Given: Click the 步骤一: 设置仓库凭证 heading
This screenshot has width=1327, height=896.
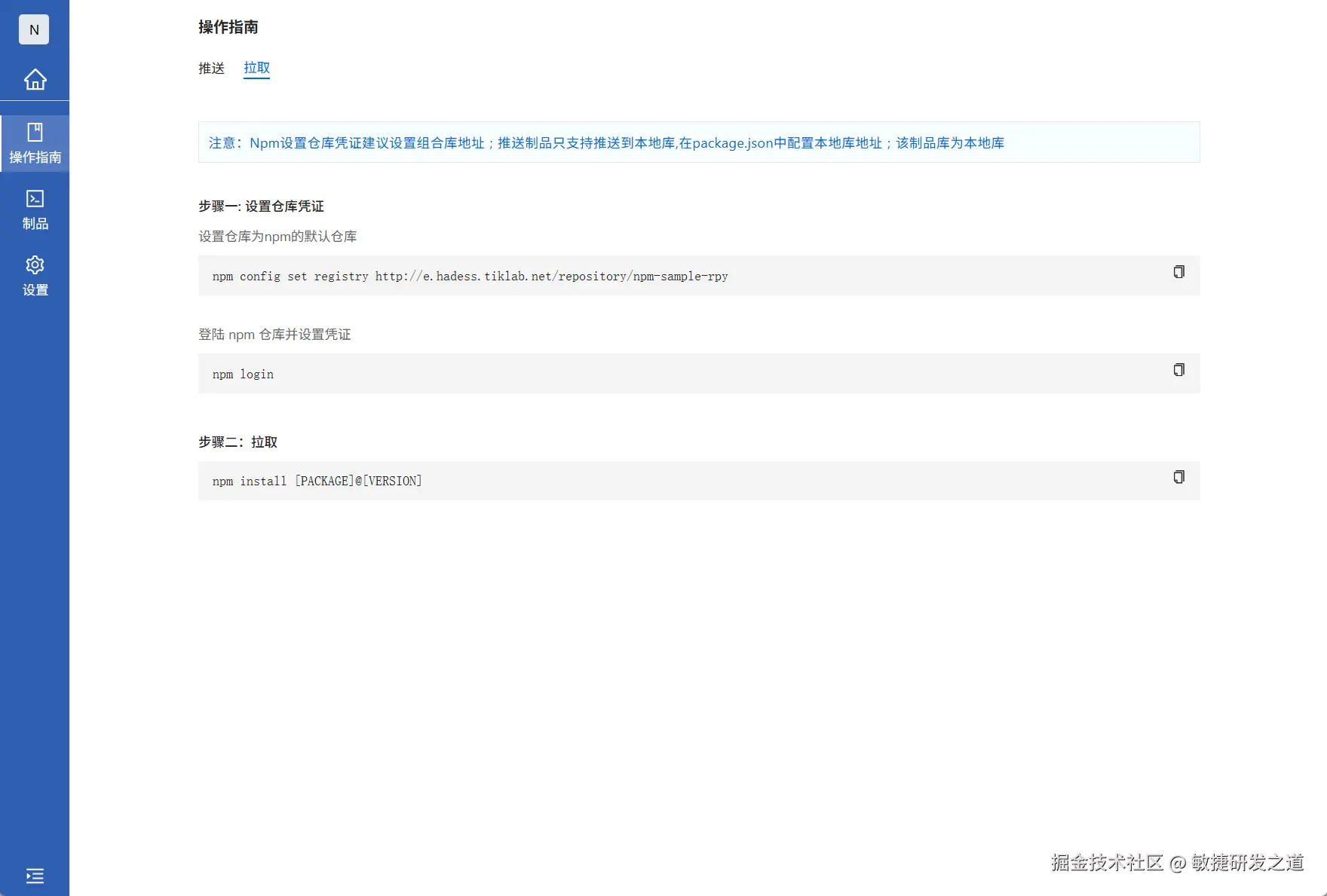Looking at the screenshot, I should click(x=260, y=206).
